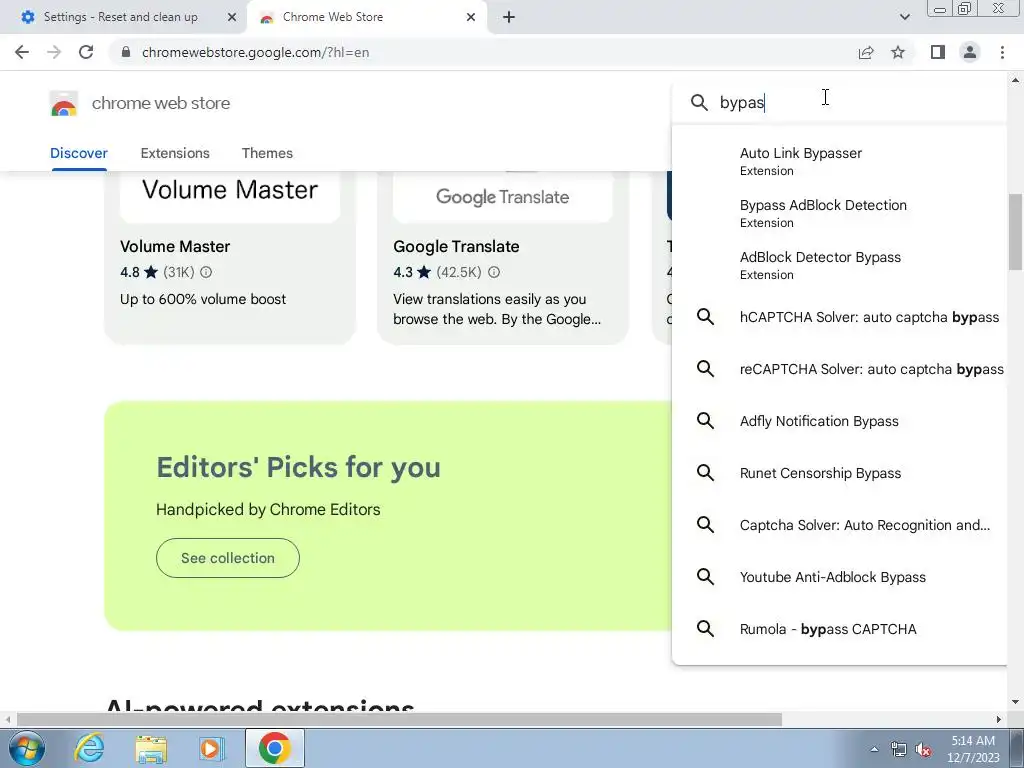Launch Internet Explorer from taskbar
Image resolution: width=1024 pixels, height=768 pixels.
pos(89,748)
